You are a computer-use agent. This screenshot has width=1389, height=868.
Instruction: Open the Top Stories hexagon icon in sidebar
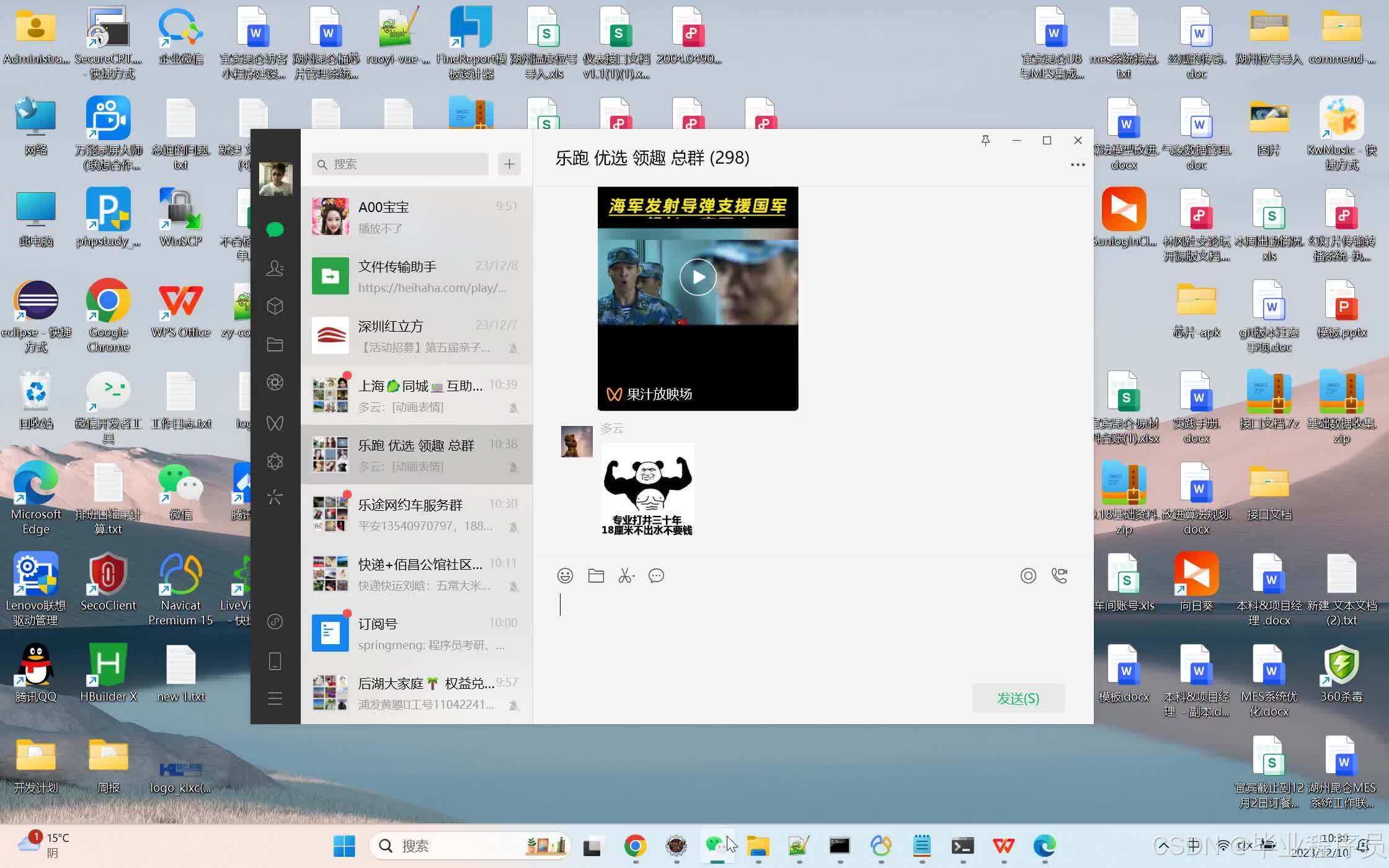coord(275,461)
